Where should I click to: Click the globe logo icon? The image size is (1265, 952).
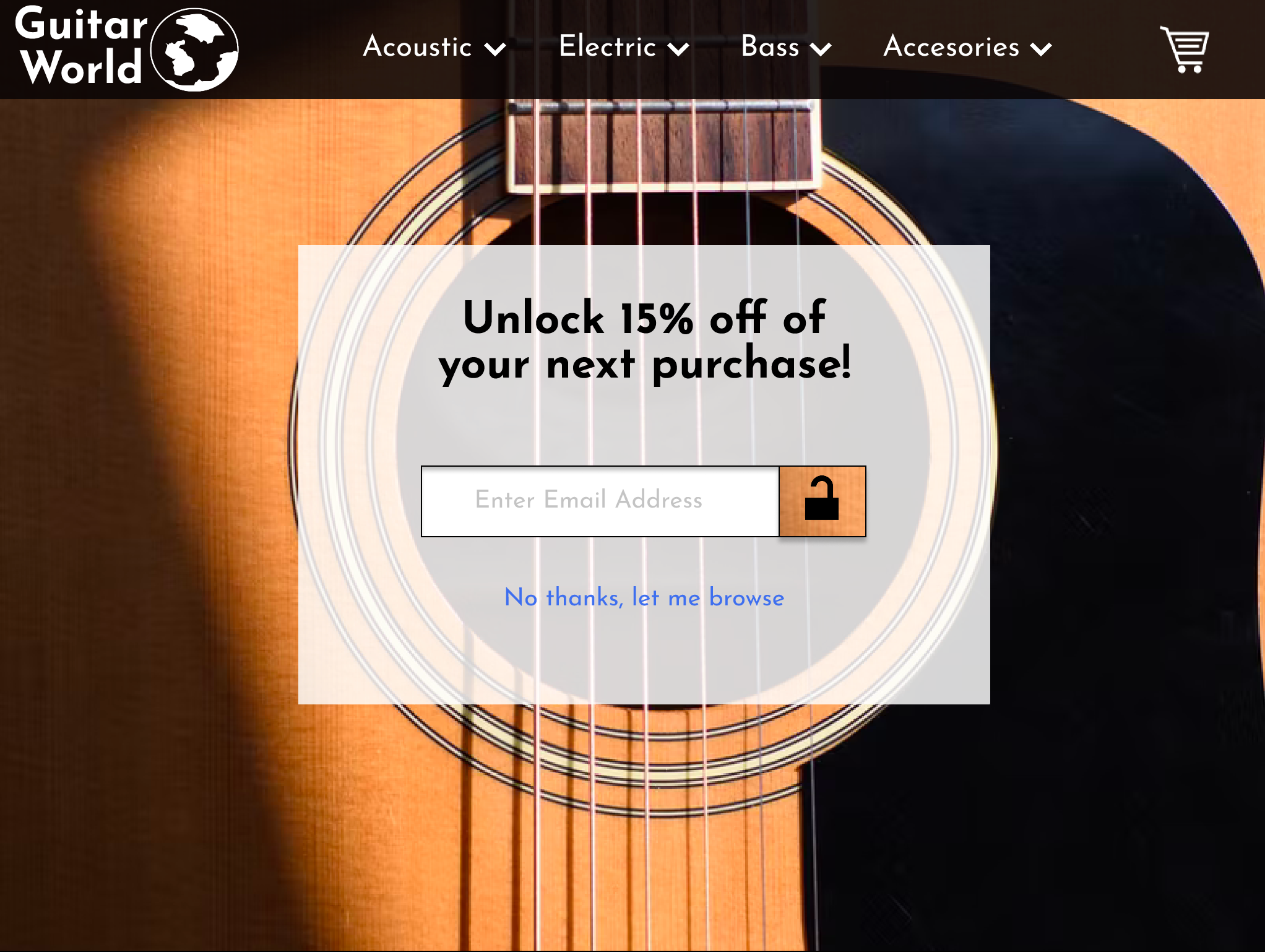click(x=194, y=50)
